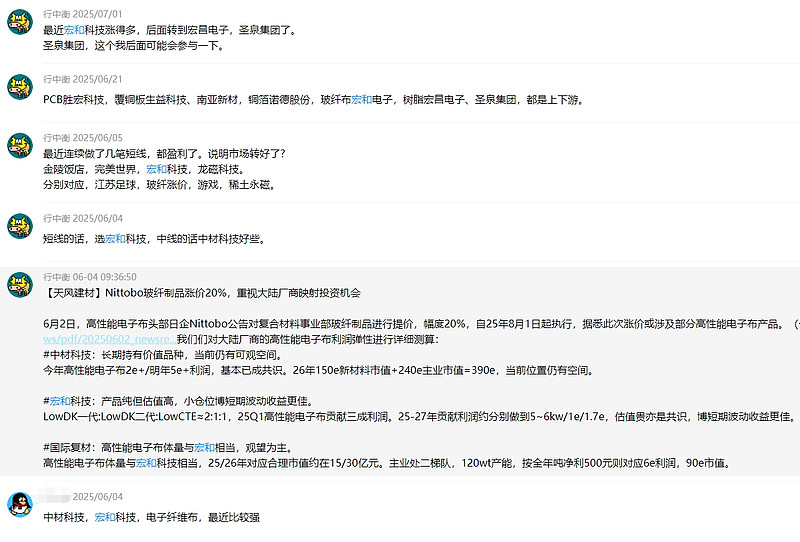Click username 行中衡 dated 2025/06/21

point(56,79)
